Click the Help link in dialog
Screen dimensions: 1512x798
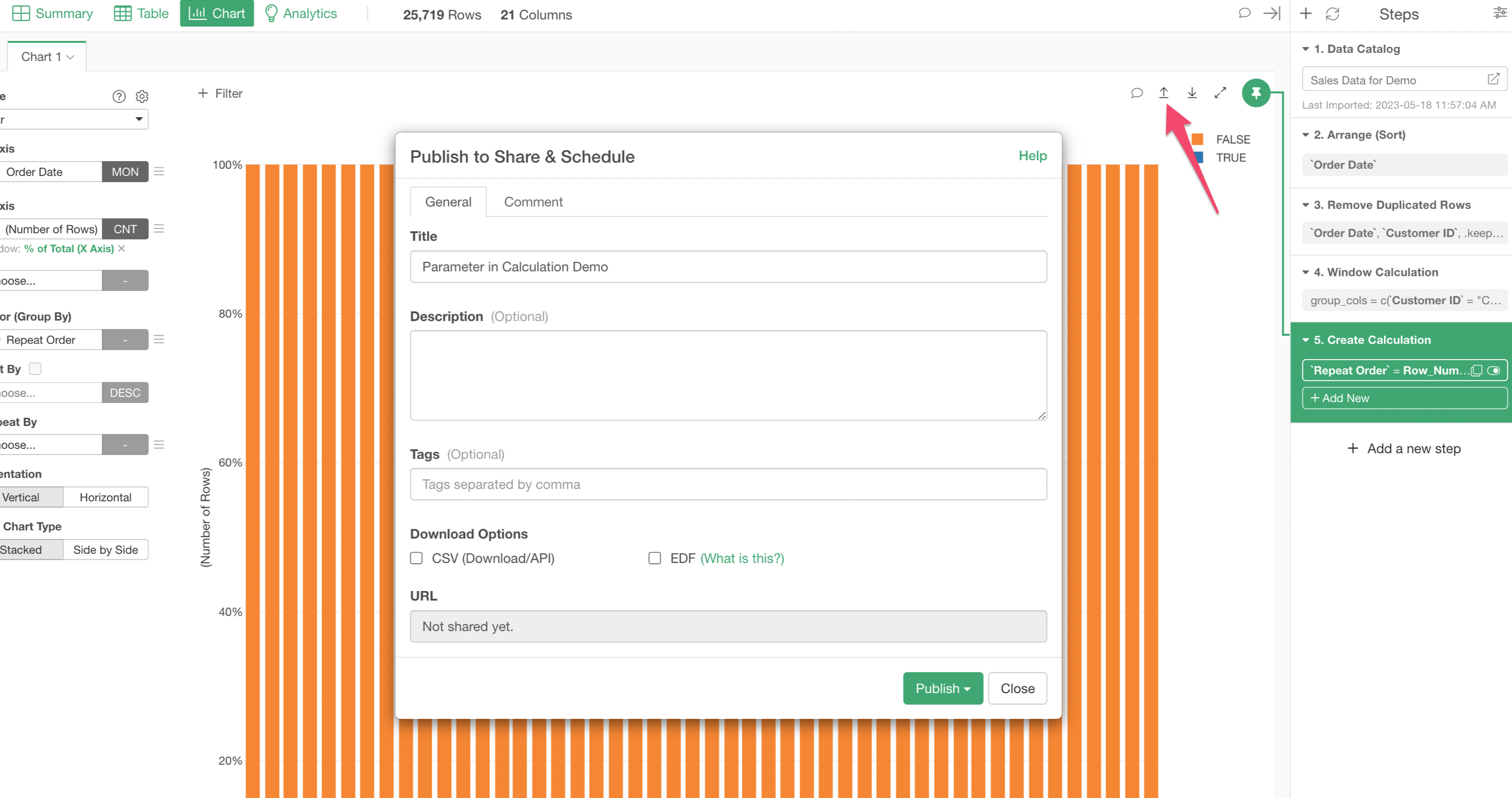1032,156
